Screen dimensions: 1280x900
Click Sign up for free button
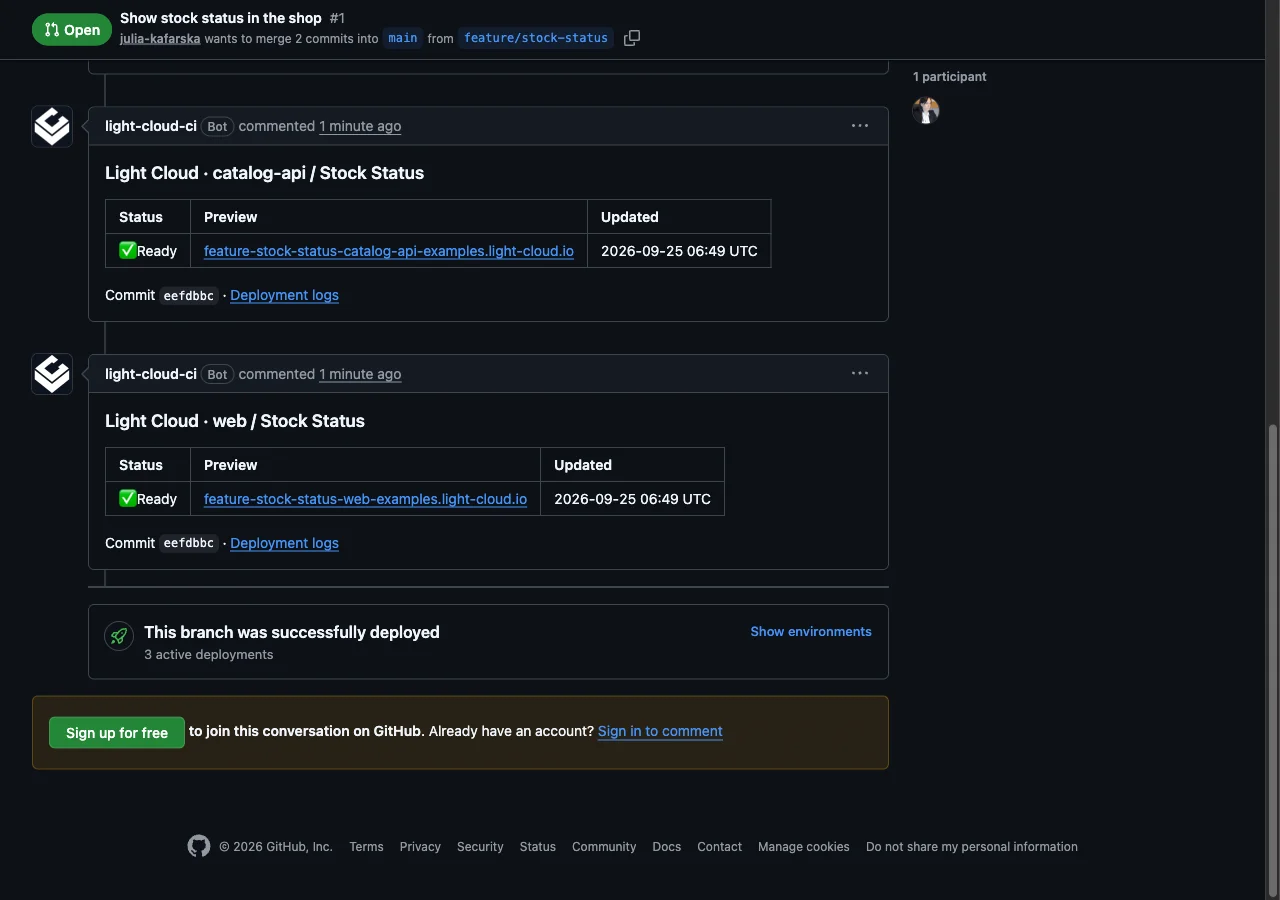point(117,733)
